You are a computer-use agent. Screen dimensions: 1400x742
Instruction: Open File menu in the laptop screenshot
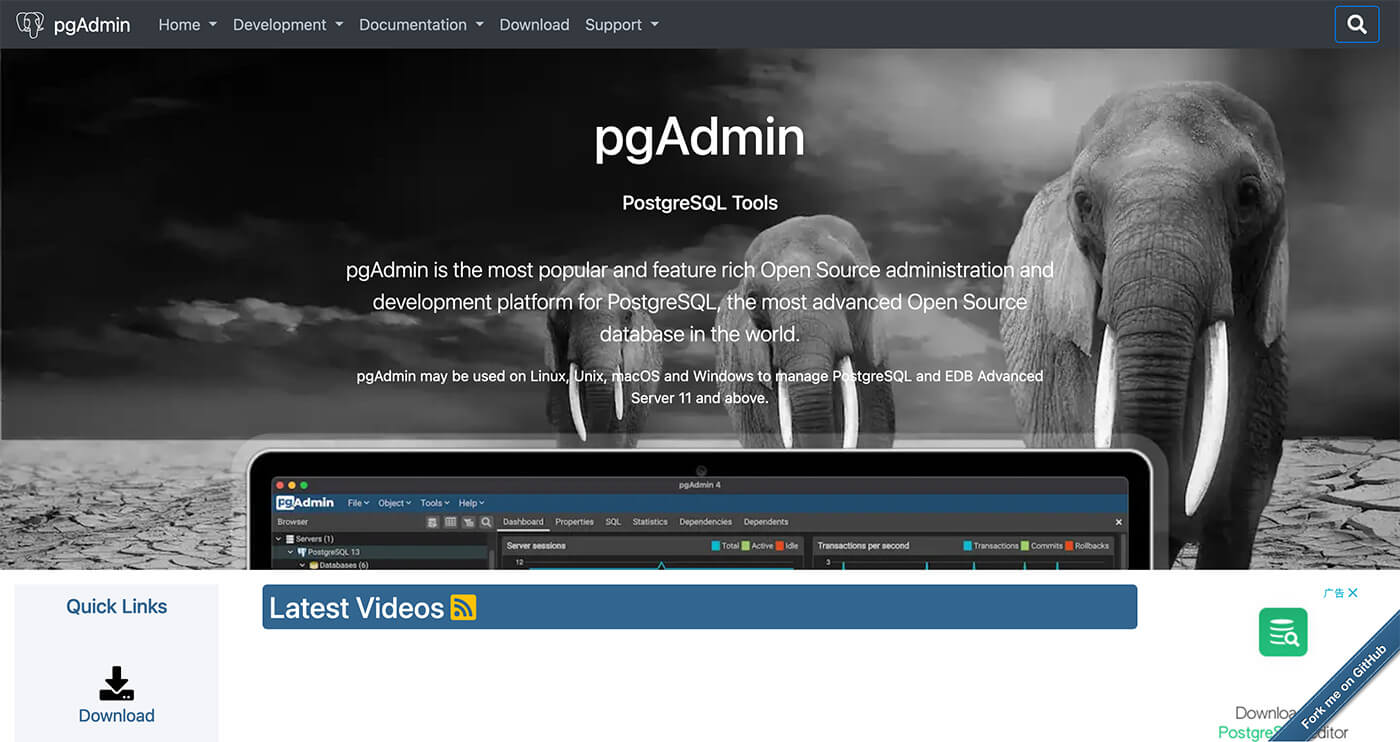[x=358, y=503]
